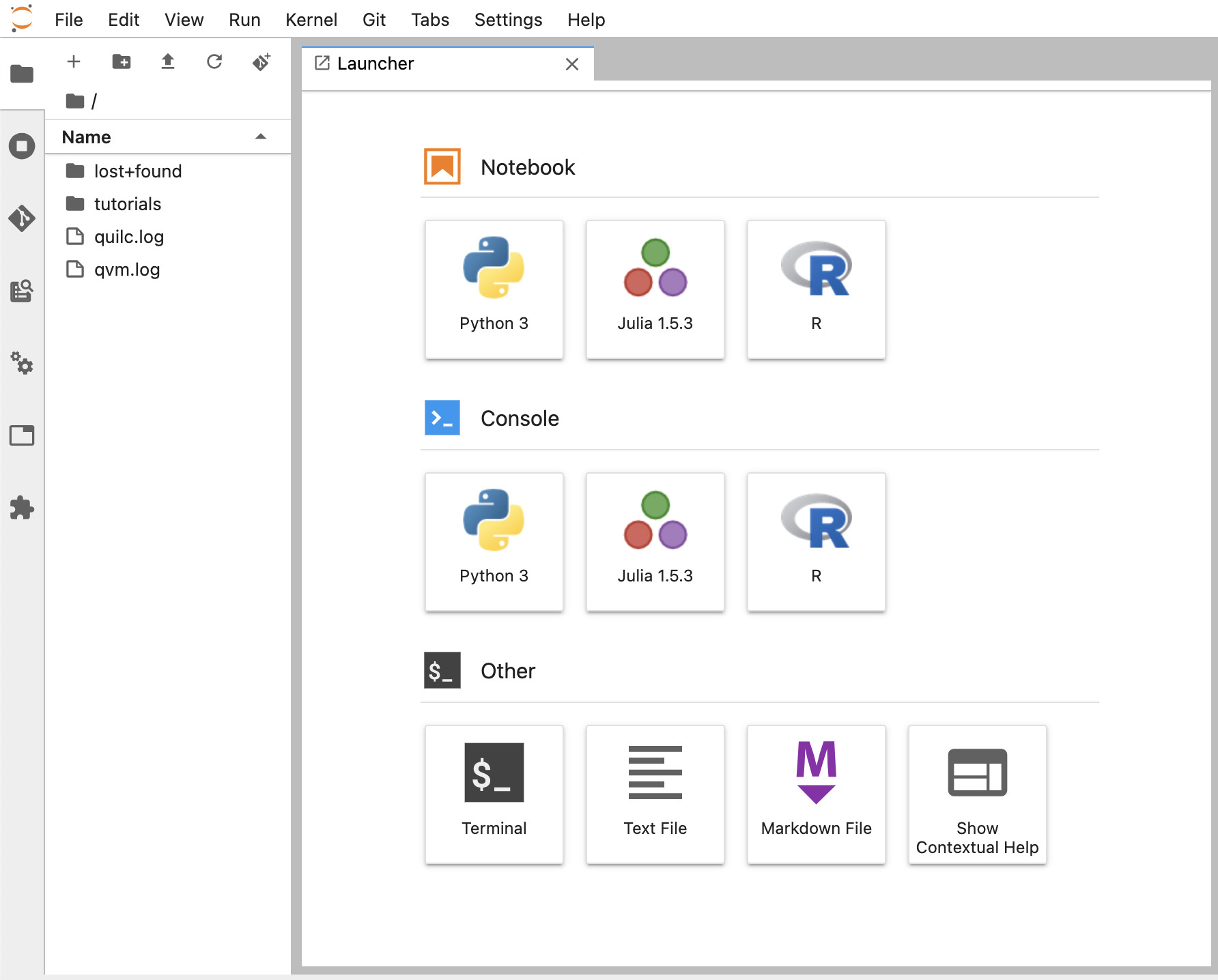The height and width of the screenshot is (980, 1218).
Task: Open the Open Tabs sidebar icon
Action: (x=22, y=435)
